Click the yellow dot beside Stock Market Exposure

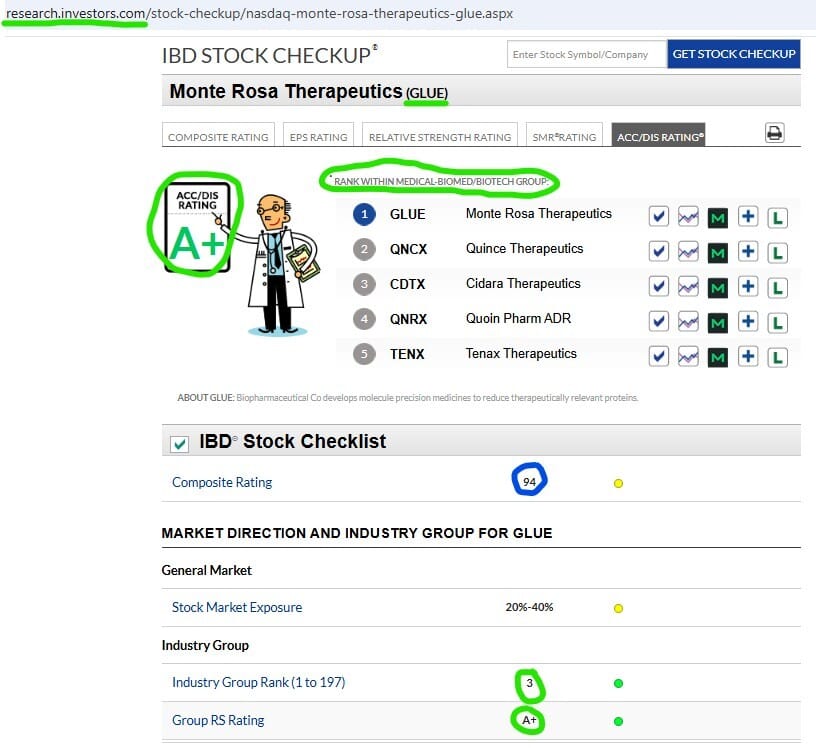click(x=618, y=608)
